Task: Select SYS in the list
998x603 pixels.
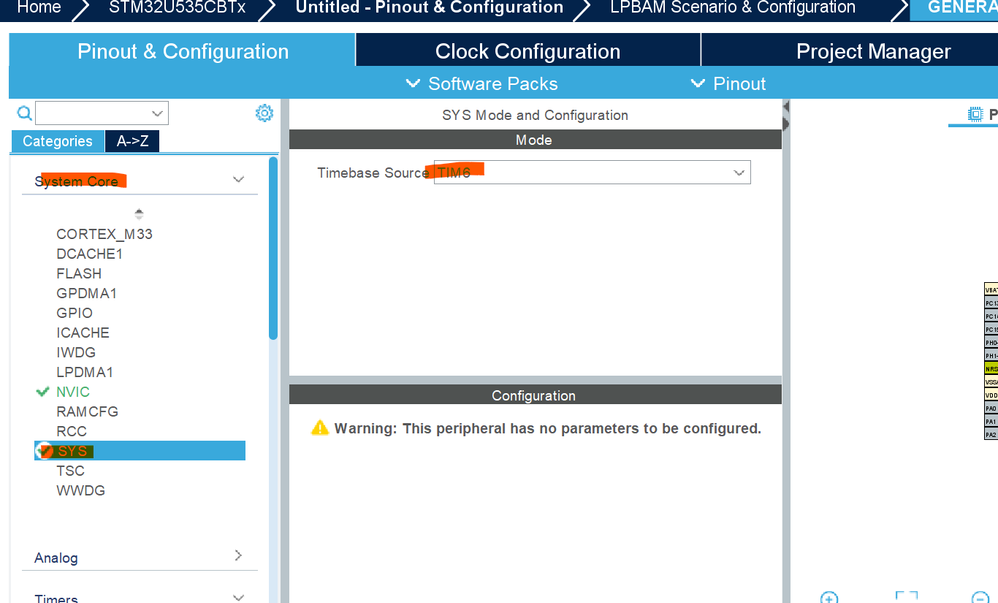Action: (x=139, y=451)
